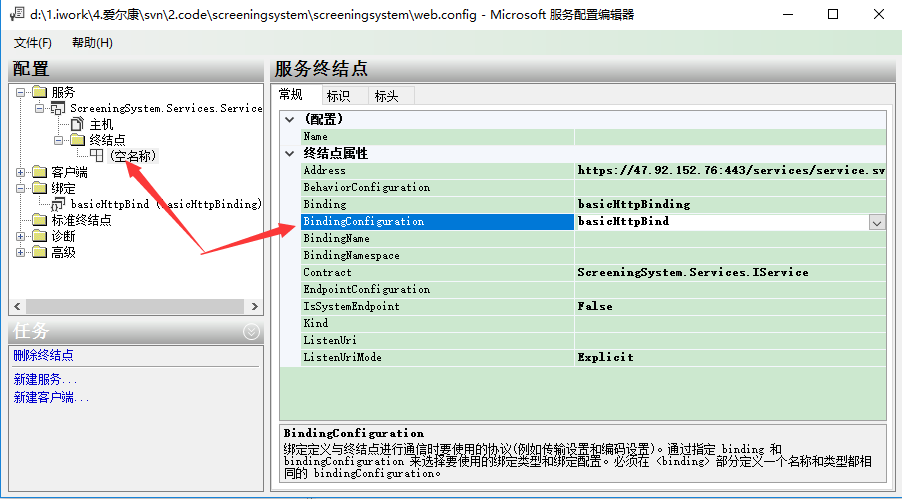Select the Address property label
This screenshot has width=902, height=499.
pyautogui.click(x=324, y=170)
